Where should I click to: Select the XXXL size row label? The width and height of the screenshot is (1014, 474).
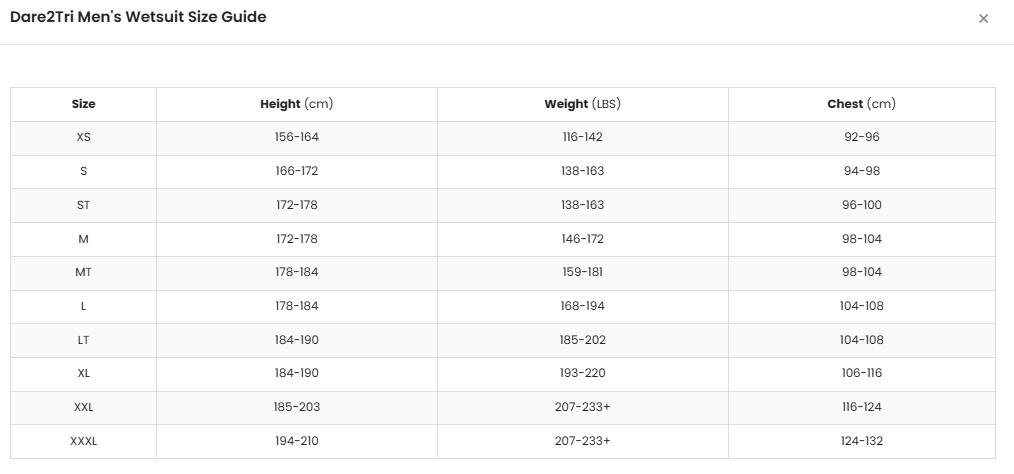coord(83,441)
